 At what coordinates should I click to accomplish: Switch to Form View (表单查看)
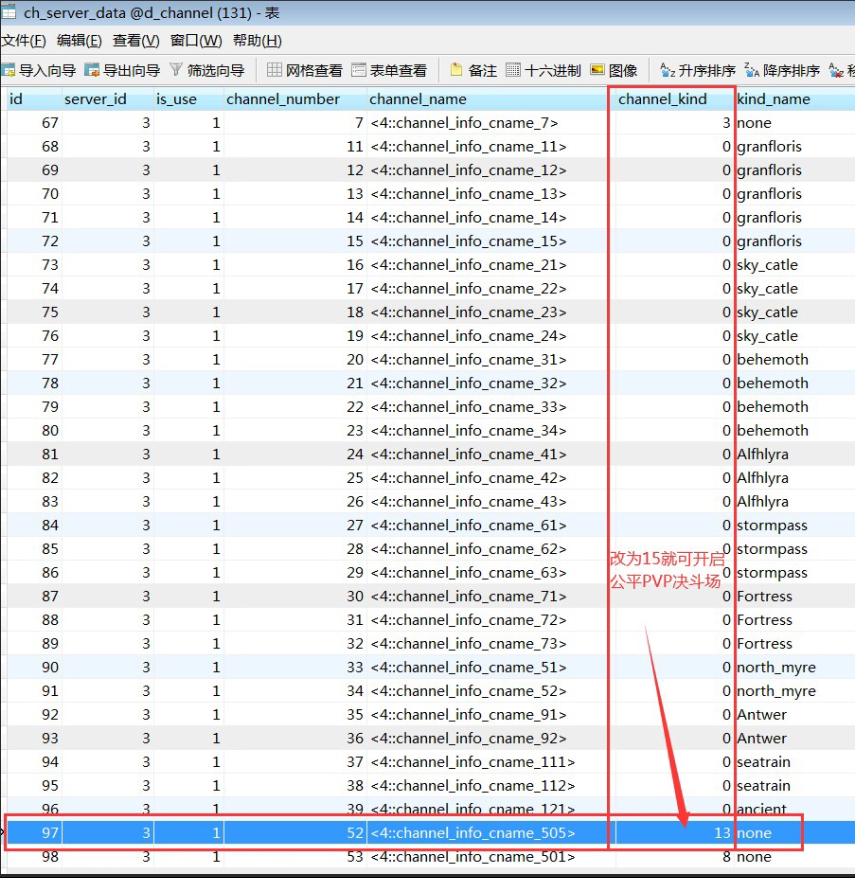[389, 70]
